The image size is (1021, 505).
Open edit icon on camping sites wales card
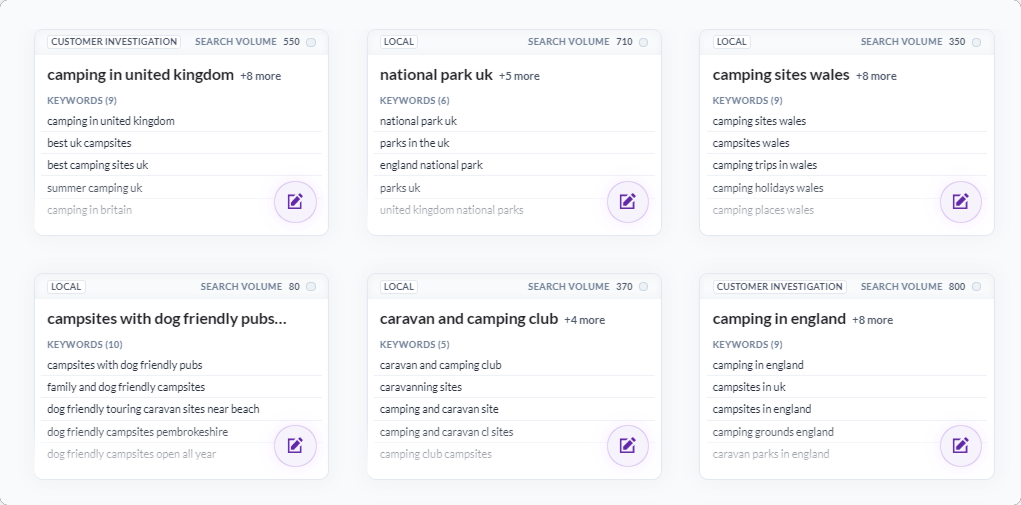(x=960, y=202)
